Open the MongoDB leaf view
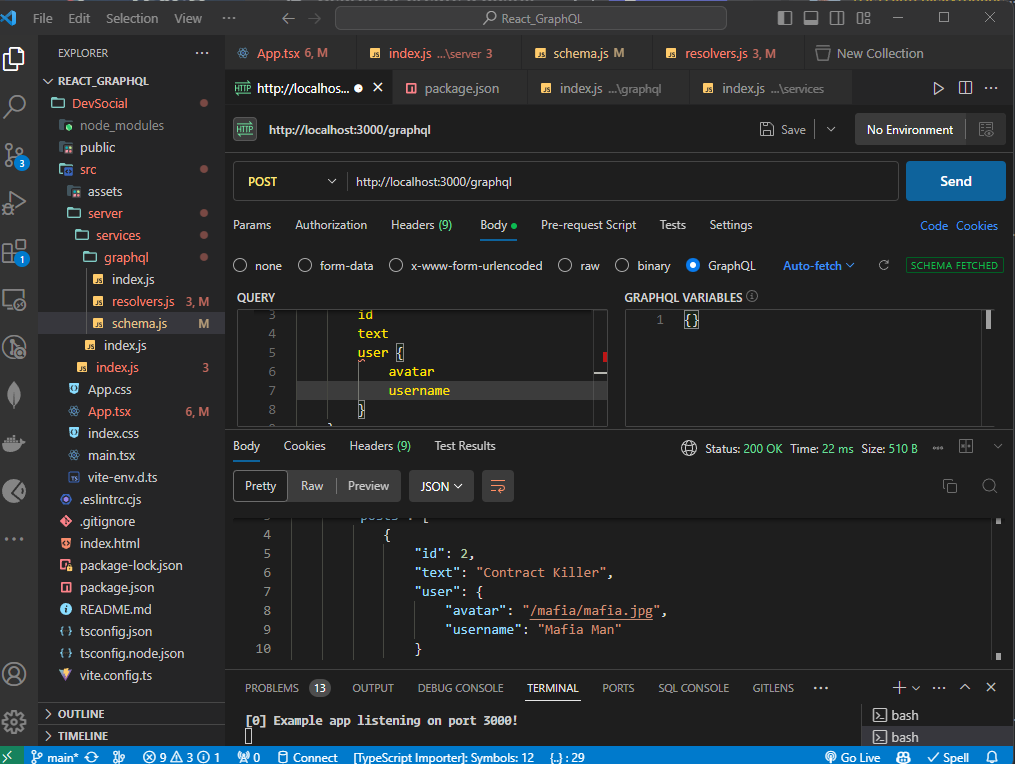Viewport: 1015px width, 764px height. (x=14, y=395)
